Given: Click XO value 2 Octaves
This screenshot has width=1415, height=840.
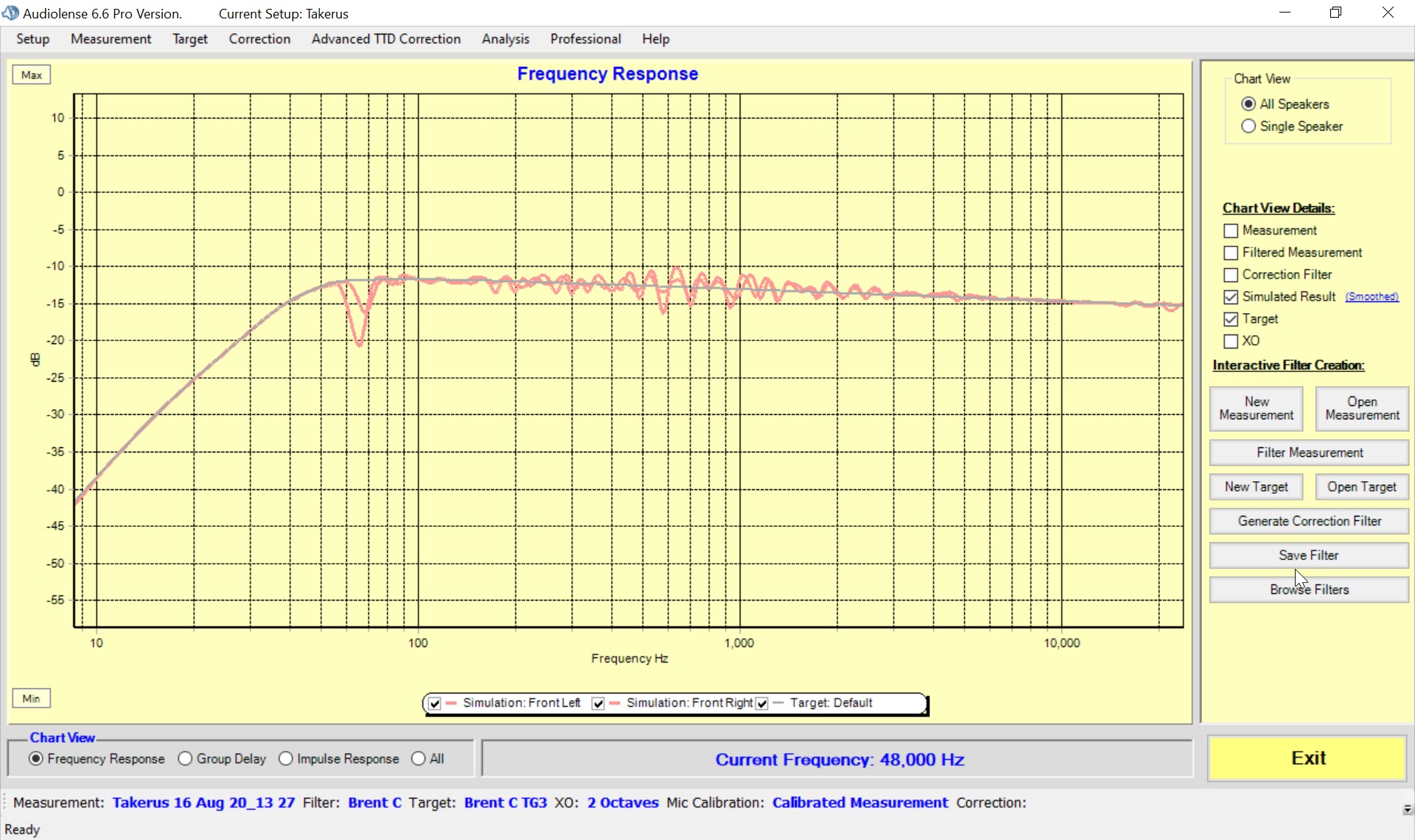Looking at the screenshot, I should point(623,802).
